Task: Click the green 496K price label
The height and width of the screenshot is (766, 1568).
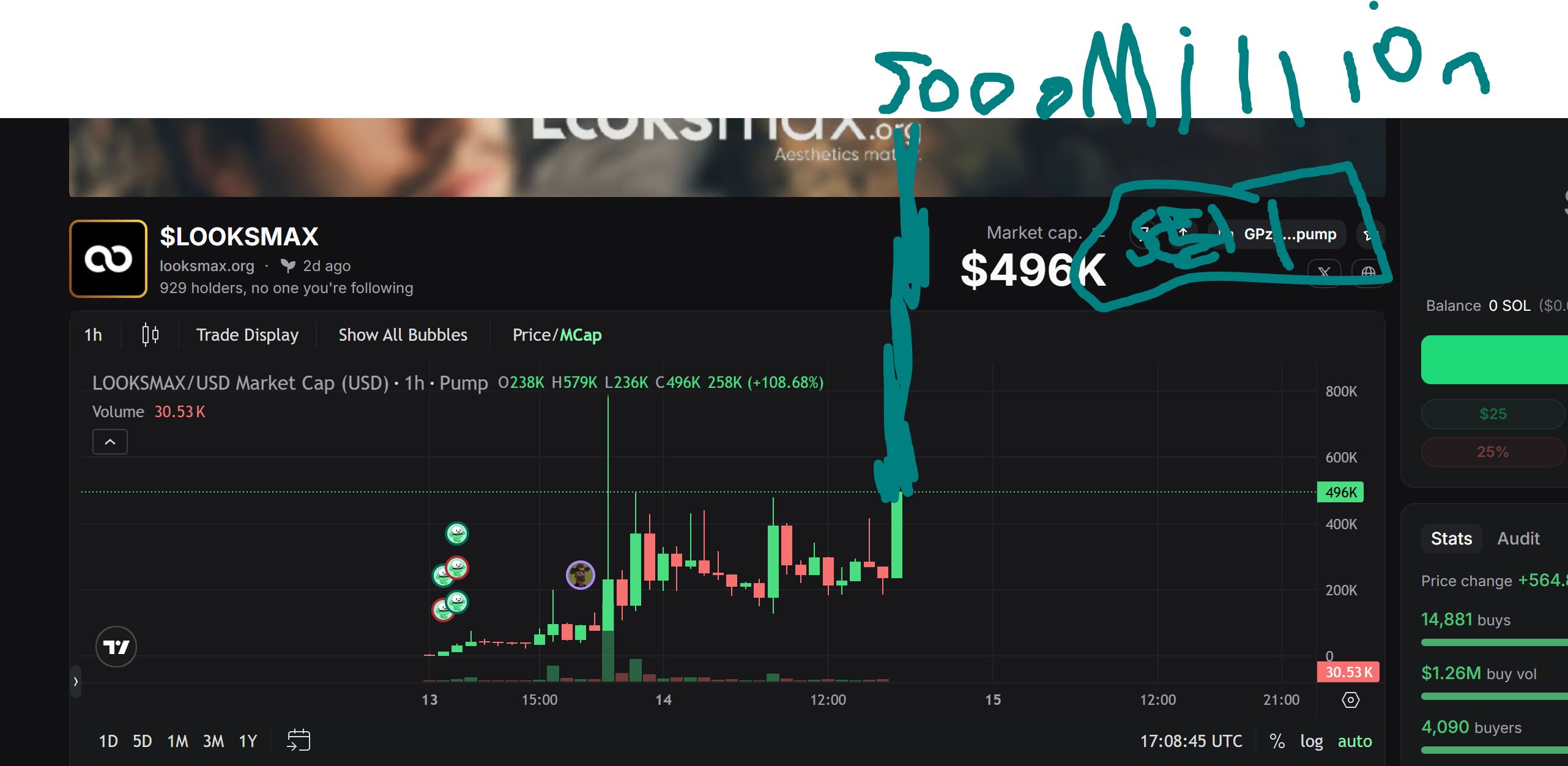Action: click(x=1340, y=492)
